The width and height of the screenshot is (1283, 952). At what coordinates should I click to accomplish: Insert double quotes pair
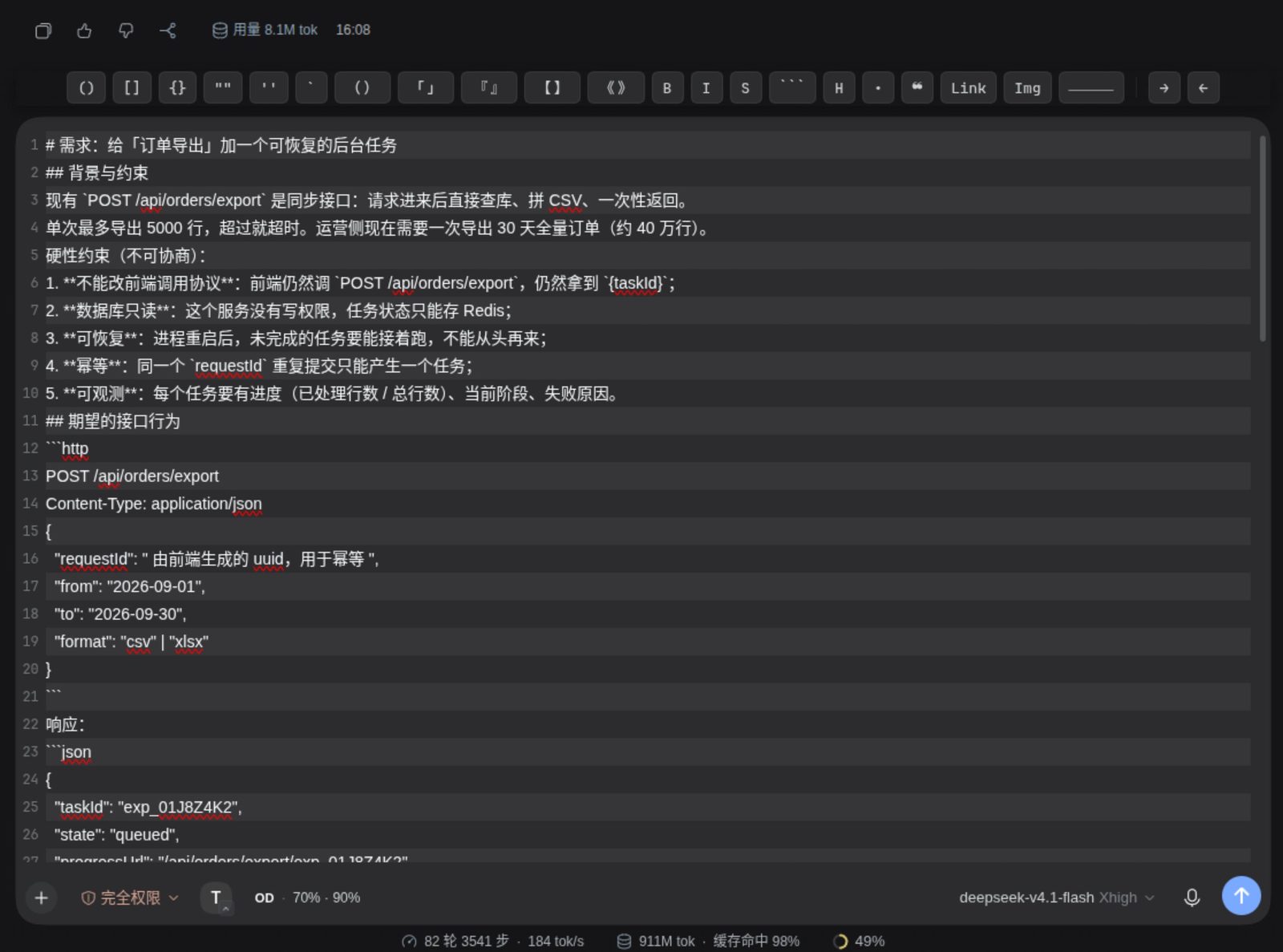click(x=223, y=87)
